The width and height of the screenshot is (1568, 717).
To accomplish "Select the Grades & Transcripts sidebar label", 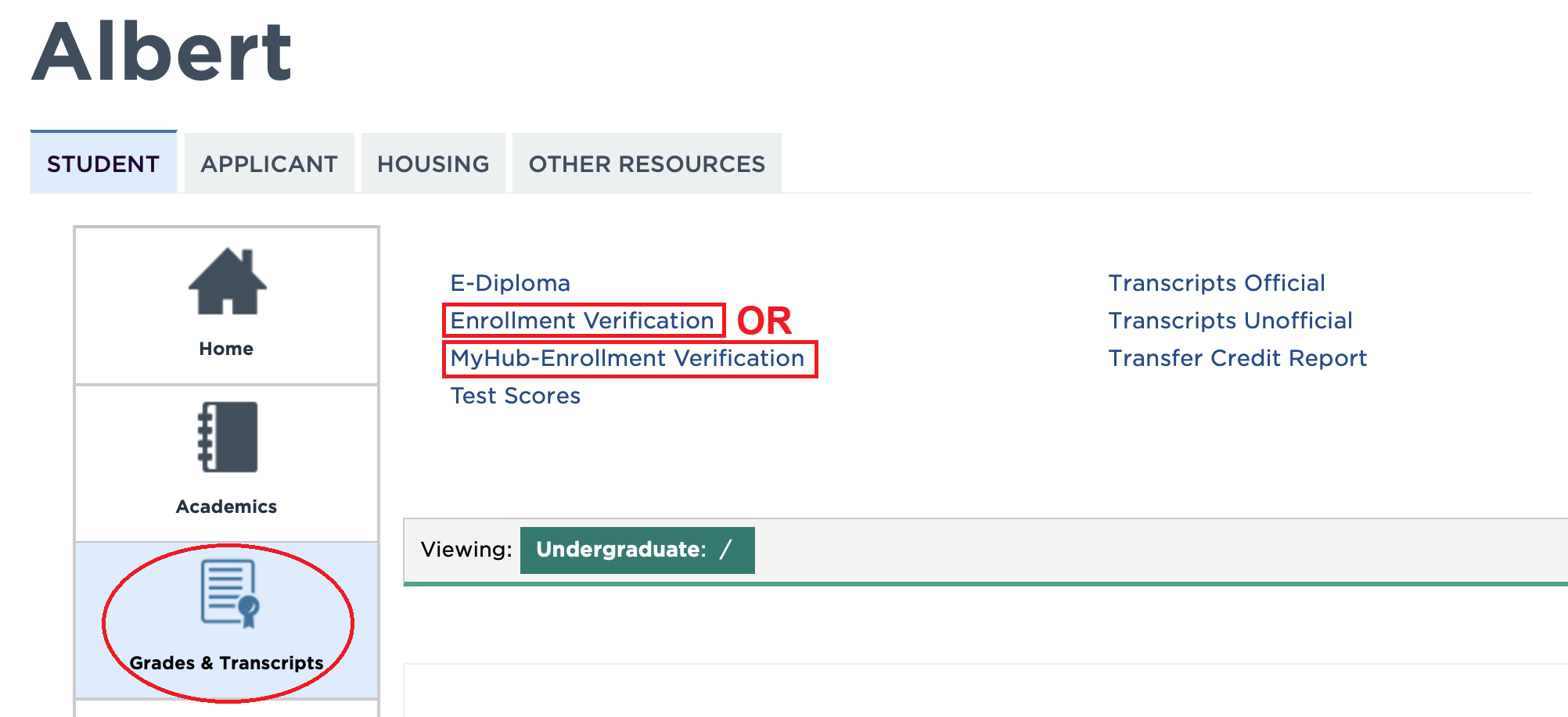I will click(x=226, y=663).
